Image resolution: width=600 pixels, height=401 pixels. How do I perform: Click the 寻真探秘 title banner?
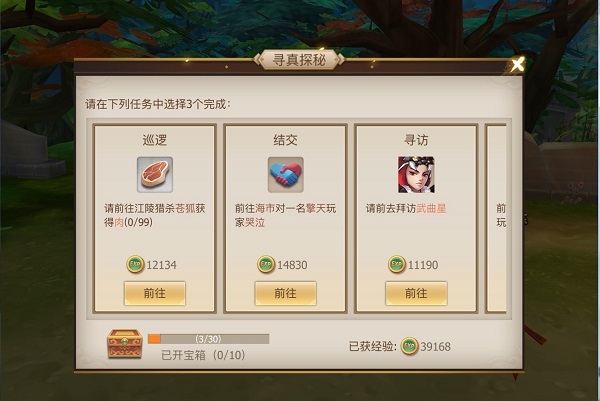(299, 60)
